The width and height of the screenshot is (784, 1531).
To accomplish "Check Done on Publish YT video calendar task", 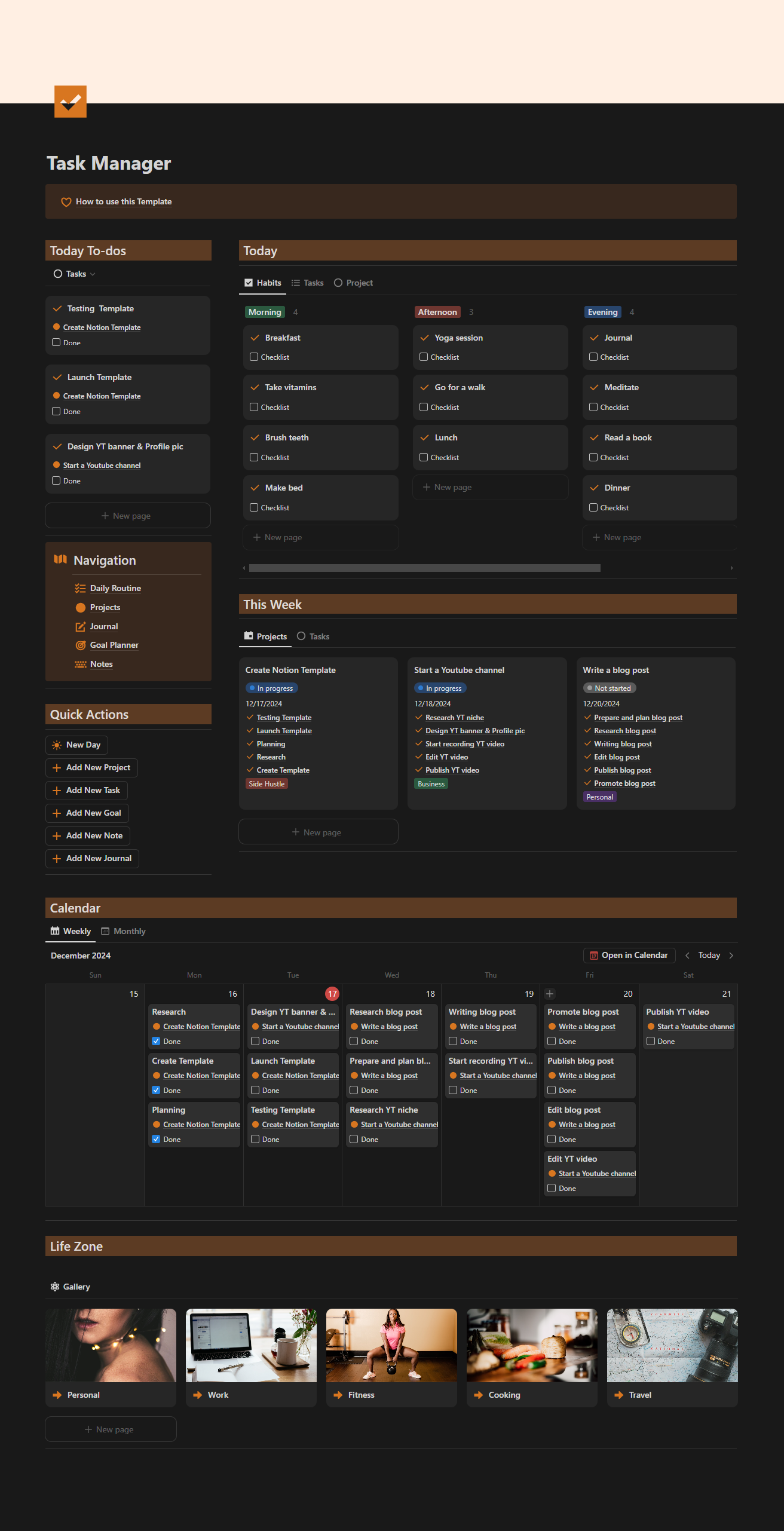I will coord(651,1041).
